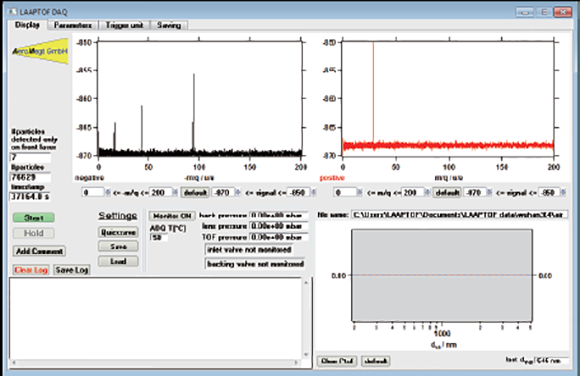Screen dimensions: 580x376
Task: Click the TOF pressure value field
Action: click(x=279, y=237)
